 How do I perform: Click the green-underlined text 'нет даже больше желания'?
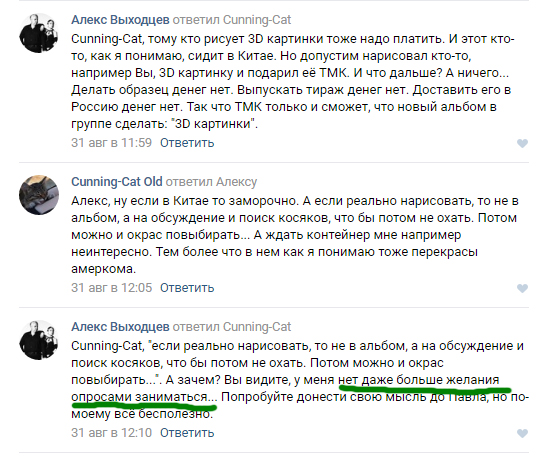[x=419, y=380]
